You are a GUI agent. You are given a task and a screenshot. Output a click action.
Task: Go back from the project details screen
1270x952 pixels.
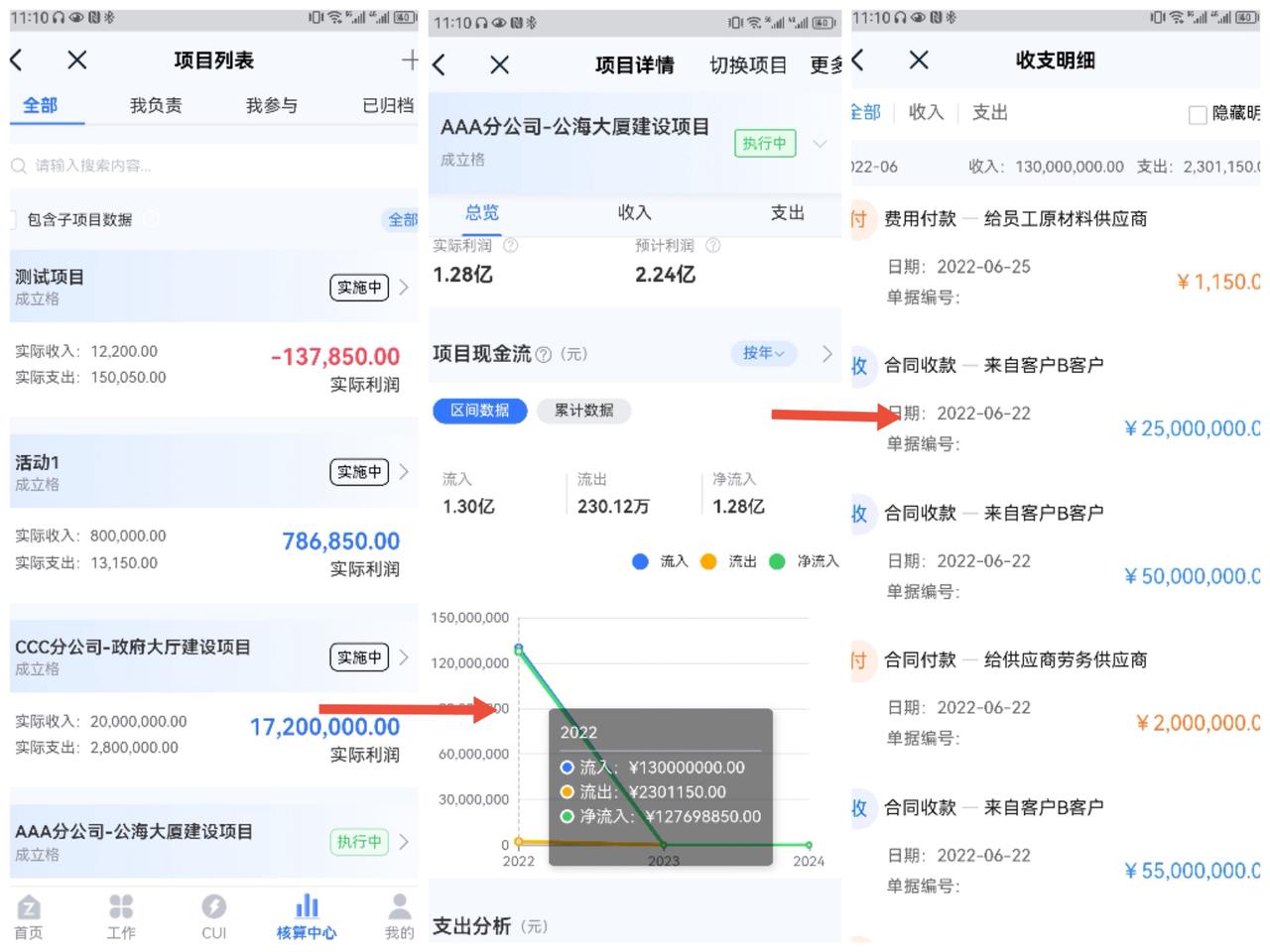440,65
